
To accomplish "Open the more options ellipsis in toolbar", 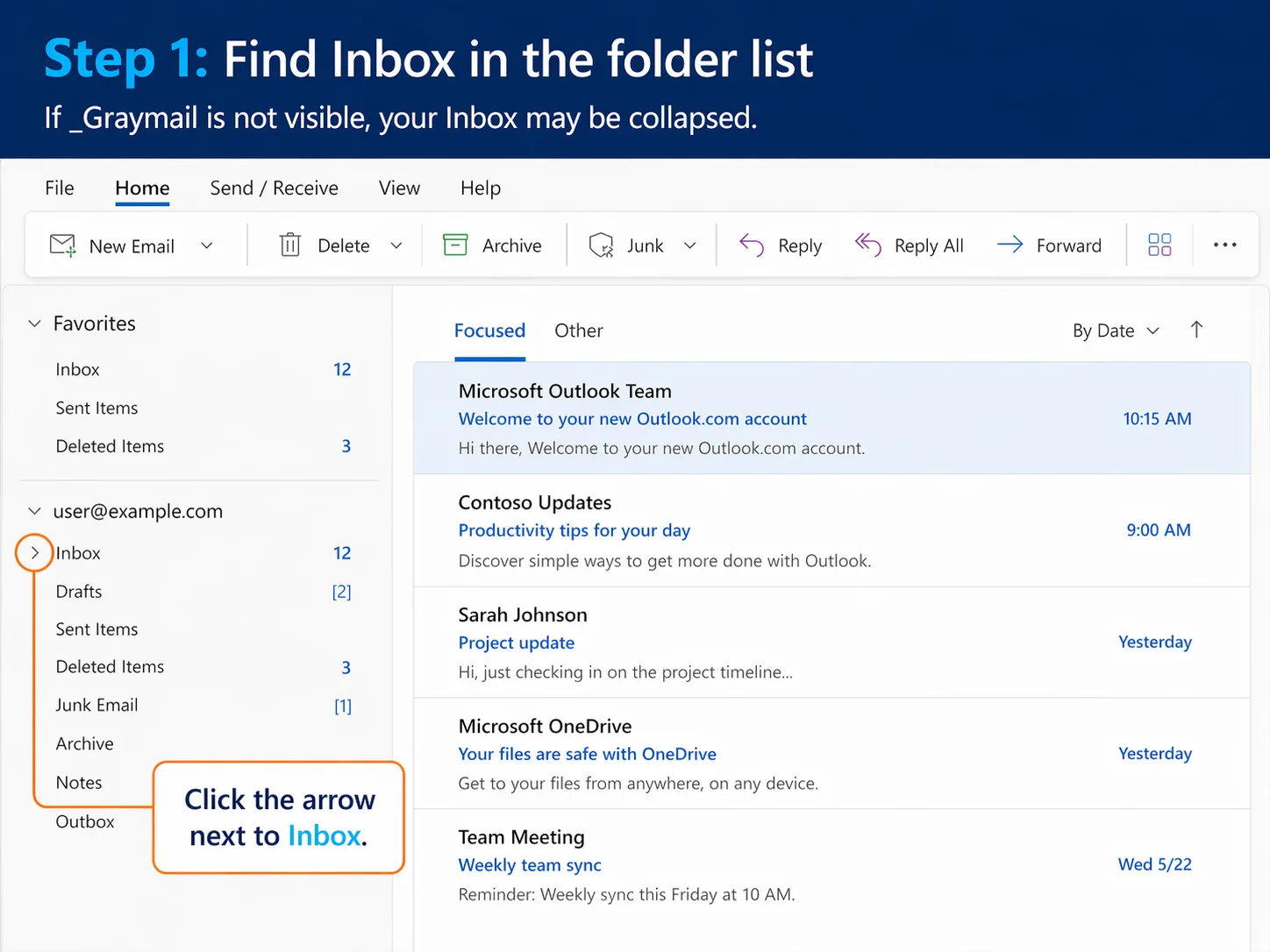I will [x=1225, y=245].
